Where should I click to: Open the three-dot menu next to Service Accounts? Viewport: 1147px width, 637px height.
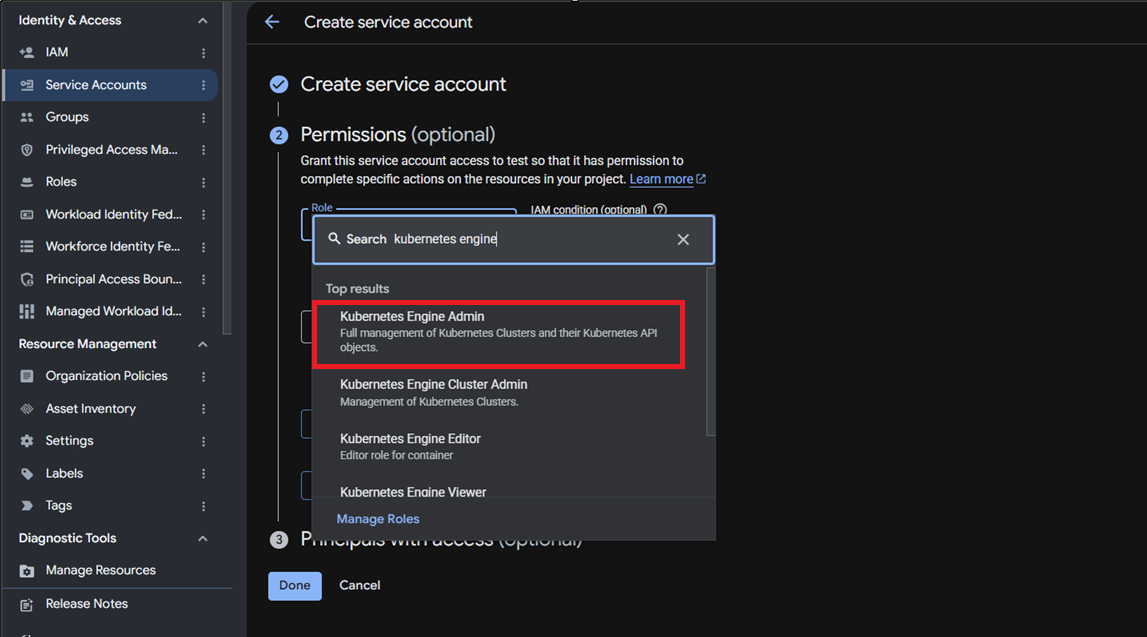(x=203, y=85)
